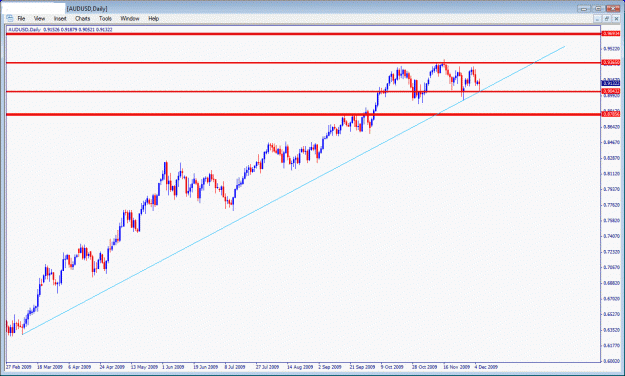The width and height of the screenshot is (625, 376).
Task: Click the 0.82870 price axis label
Action: pyautogui.click(x=612, y=158)
